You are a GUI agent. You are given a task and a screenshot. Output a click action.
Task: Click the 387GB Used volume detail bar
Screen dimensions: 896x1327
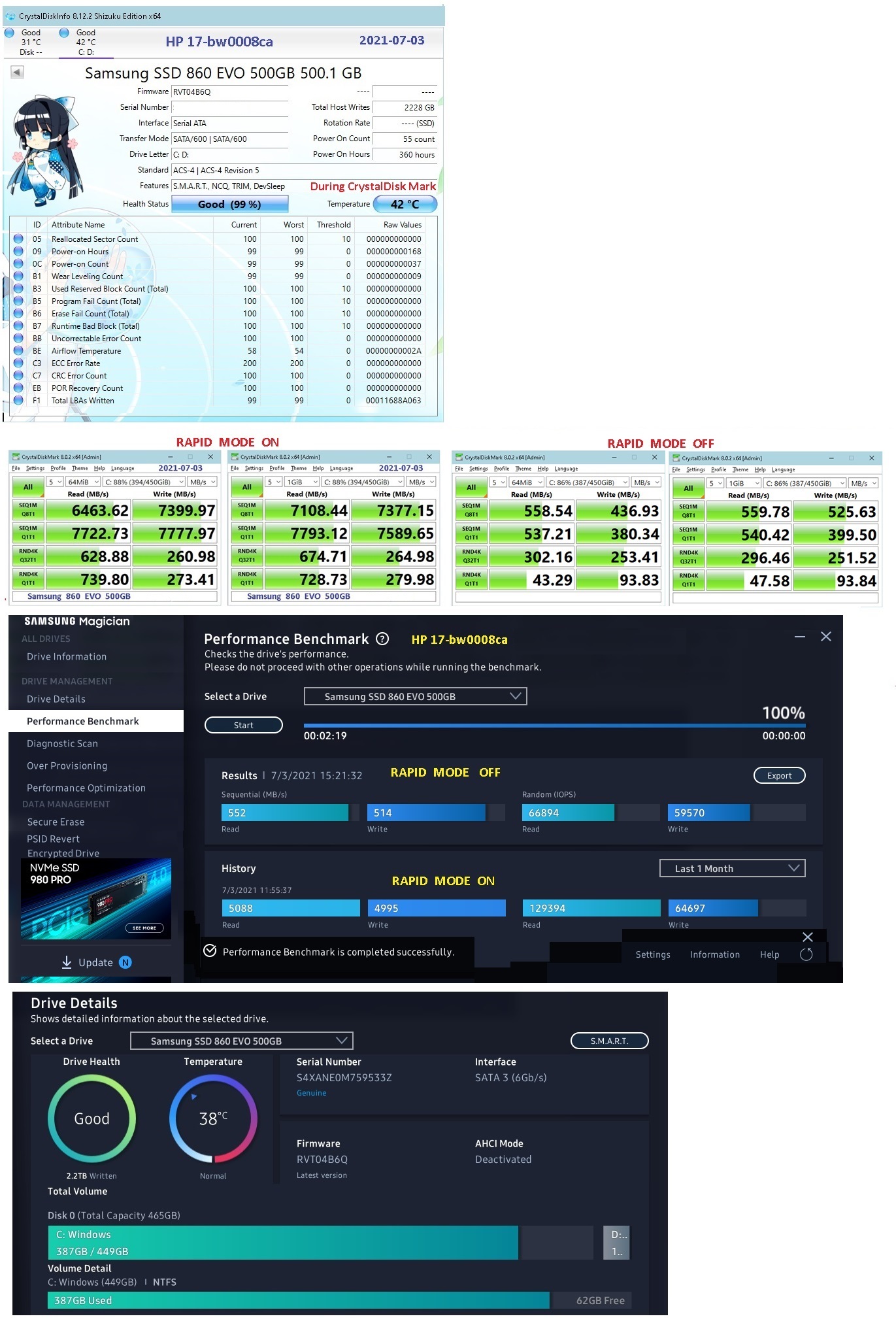click(x=299, y=1300)
